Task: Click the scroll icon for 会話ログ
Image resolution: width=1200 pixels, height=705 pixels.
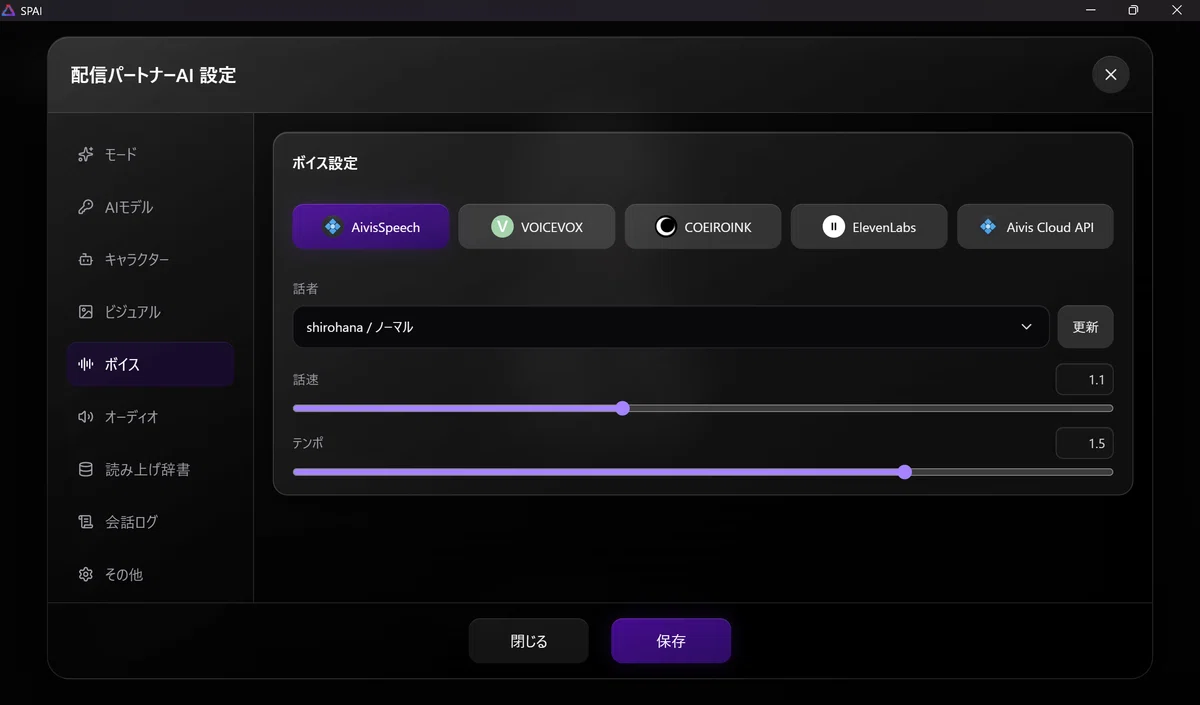Action: (86, 522)
